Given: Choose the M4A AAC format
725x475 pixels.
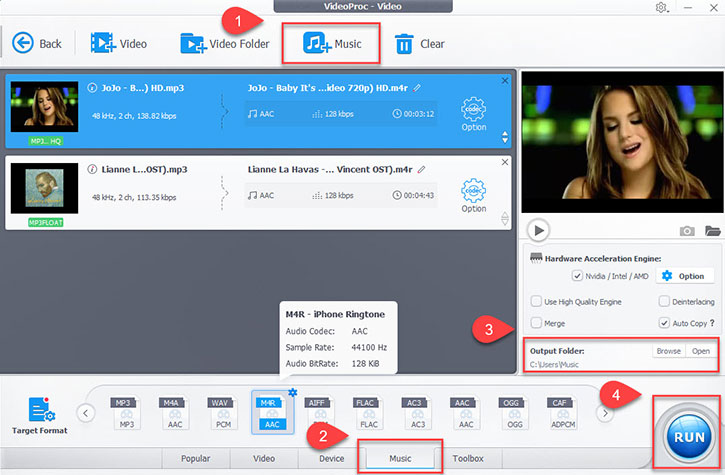Looking at the screenshot, I should tap(174, 413).
